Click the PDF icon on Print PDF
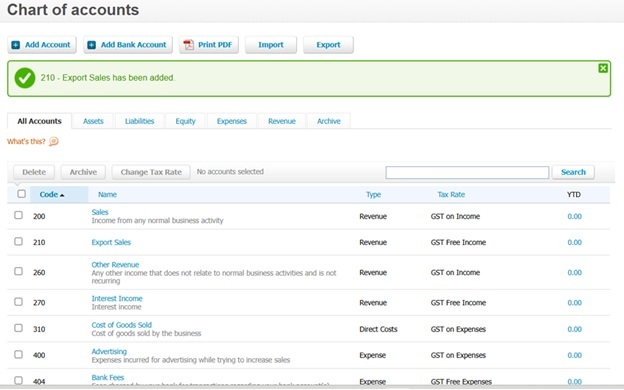The image size is (624, 390). pos(188,45)
